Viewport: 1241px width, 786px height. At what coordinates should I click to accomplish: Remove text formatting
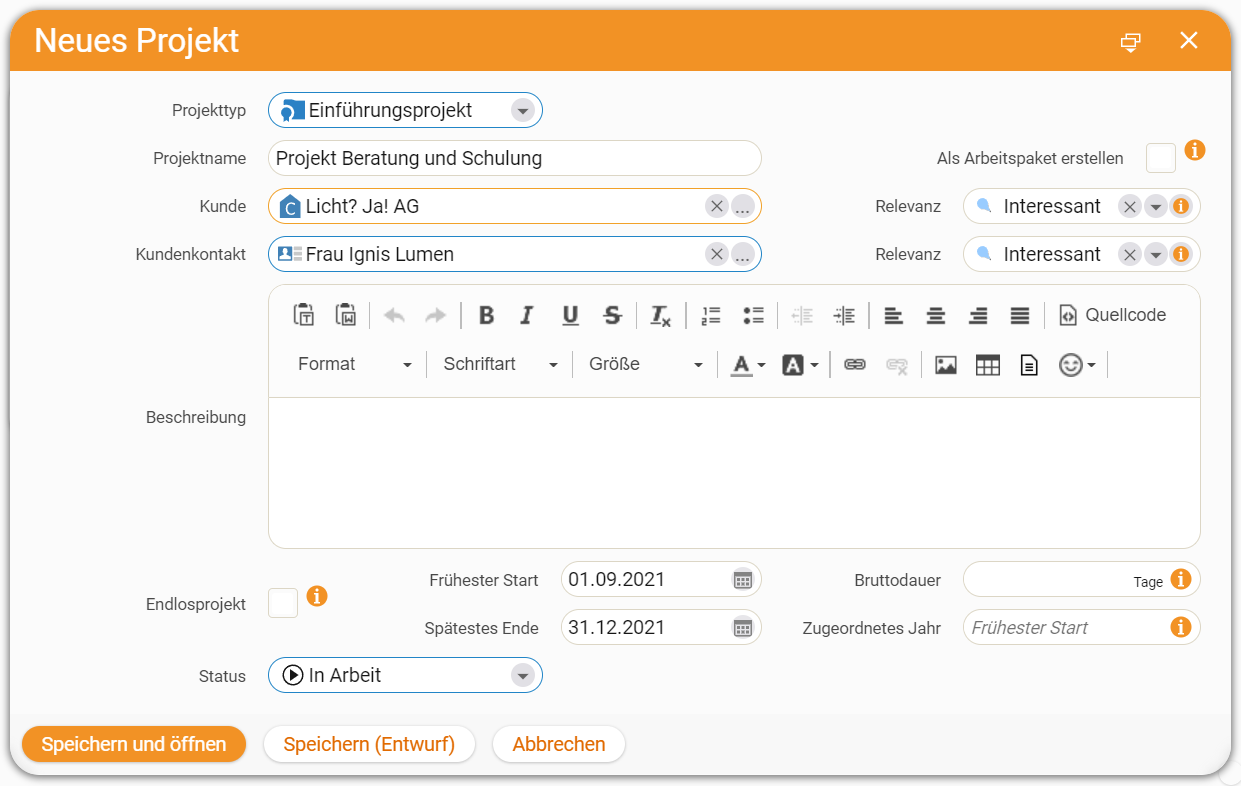(x=660, y=315)
